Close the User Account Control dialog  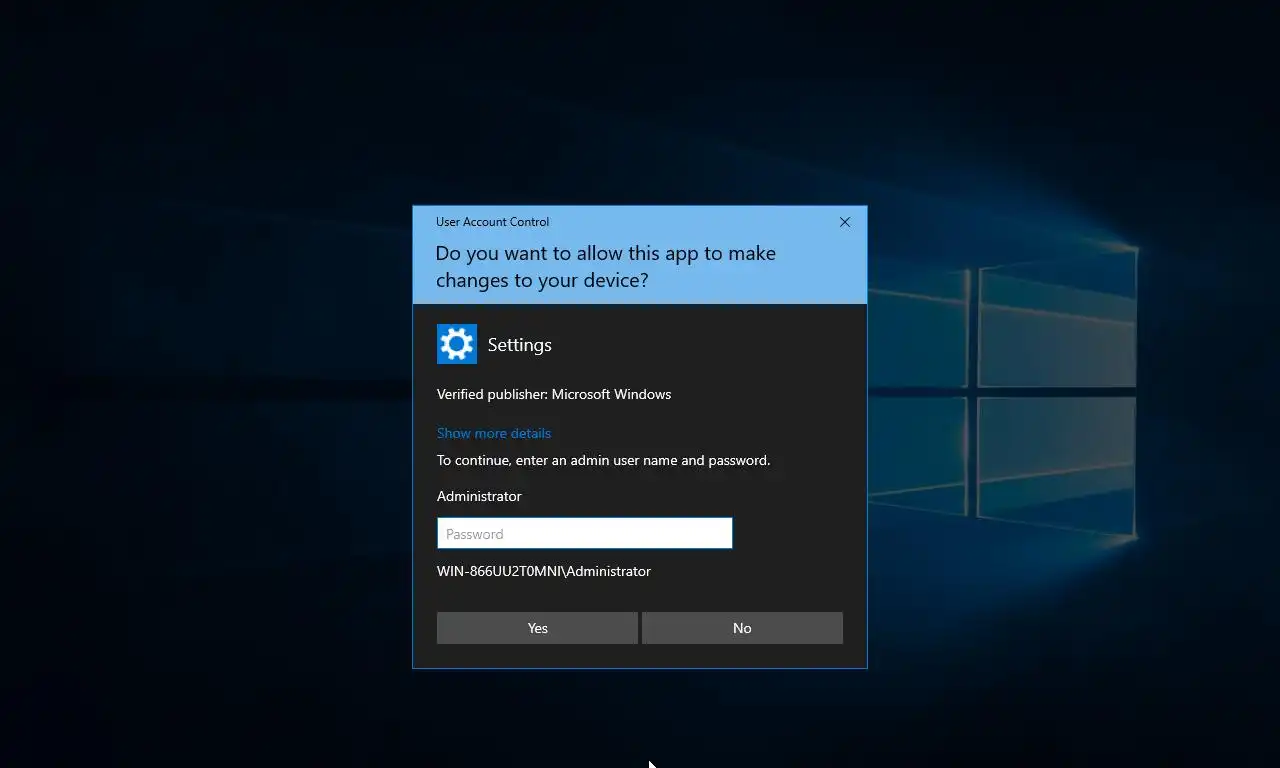point(845,222)
